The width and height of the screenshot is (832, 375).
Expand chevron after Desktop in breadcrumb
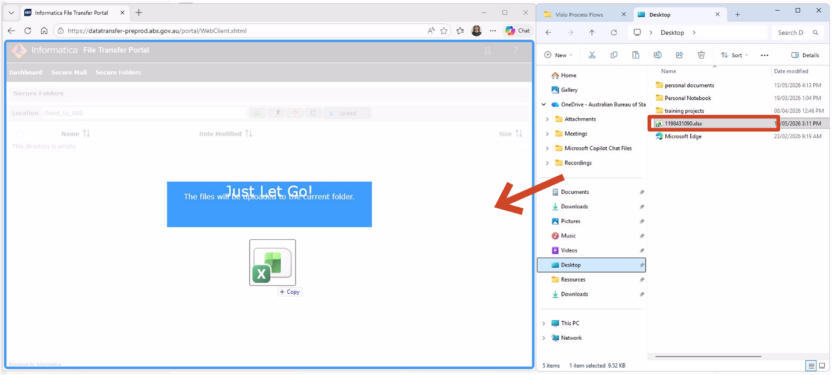tap(694, 32)
